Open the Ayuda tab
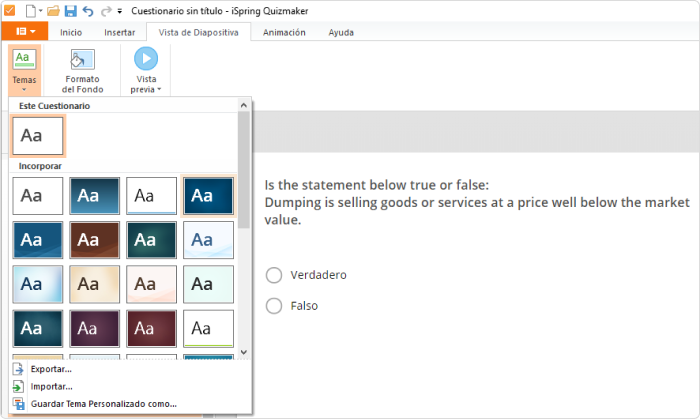The image size is (700, 419). point(341,32)
